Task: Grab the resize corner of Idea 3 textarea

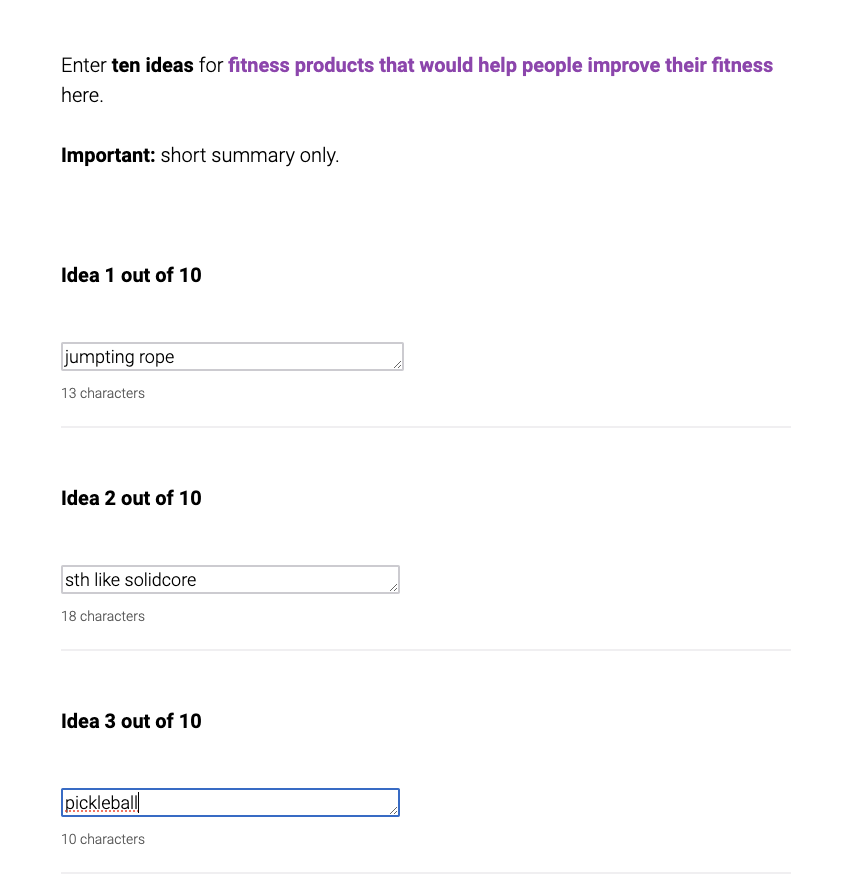Action: pyautogui.click(x=394, y=811)
